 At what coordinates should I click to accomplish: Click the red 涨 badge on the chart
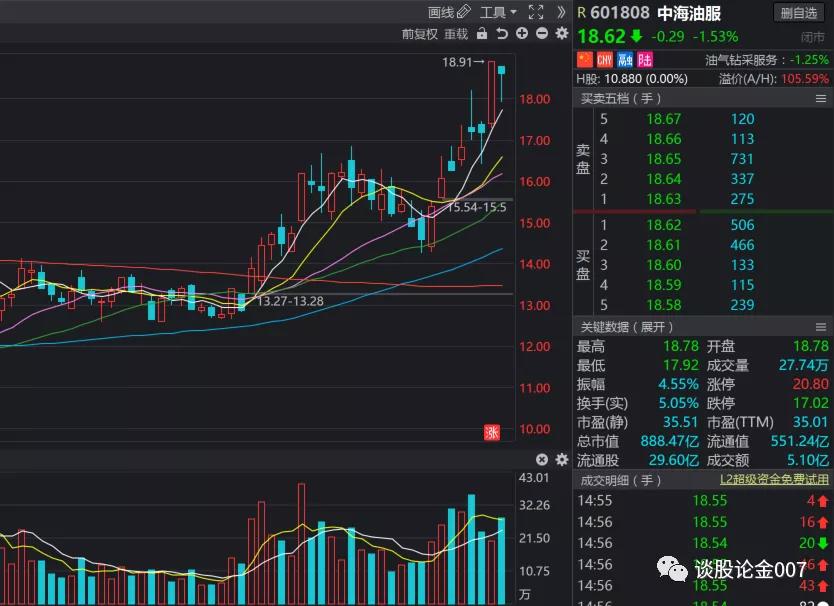492,432
